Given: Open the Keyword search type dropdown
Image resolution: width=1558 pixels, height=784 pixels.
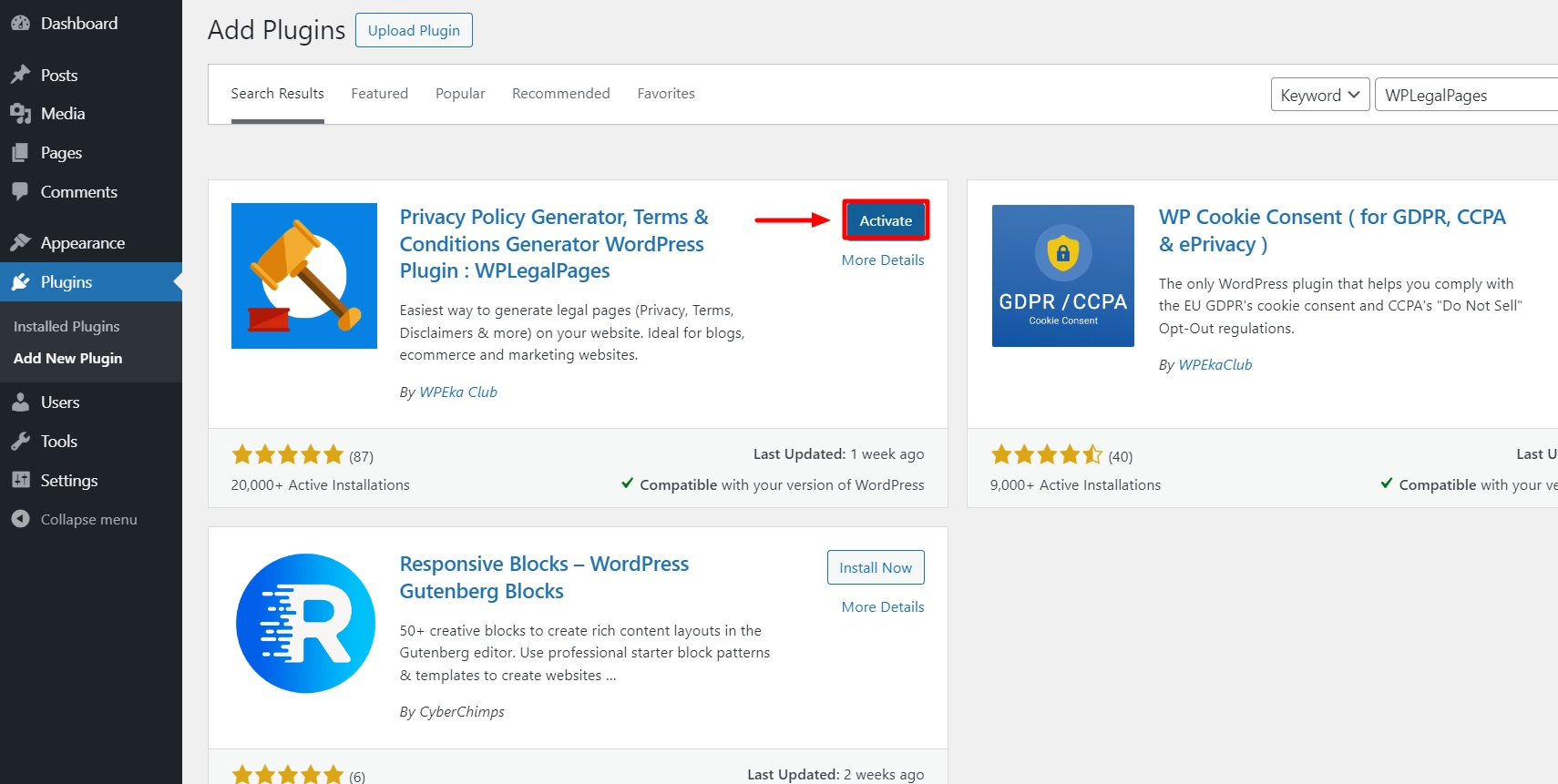Looking at the screenshot, I should pyautogui.click(x=1320, y=95).
